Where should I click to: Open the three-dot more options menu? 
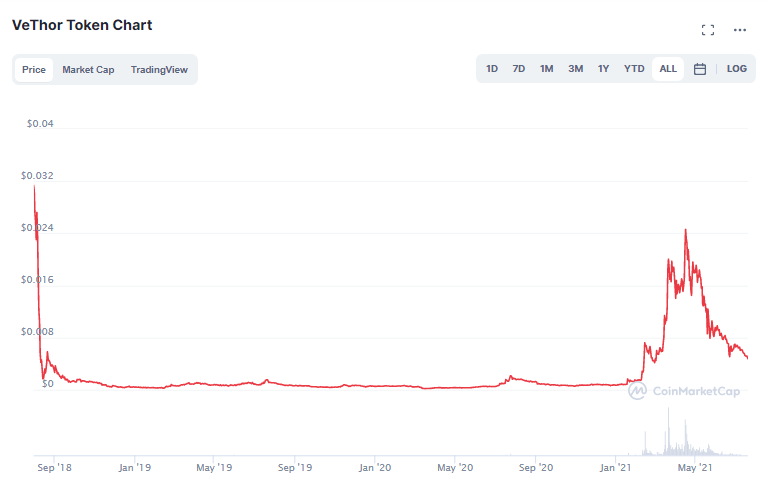pyautogui.click(x=740, y=30)
